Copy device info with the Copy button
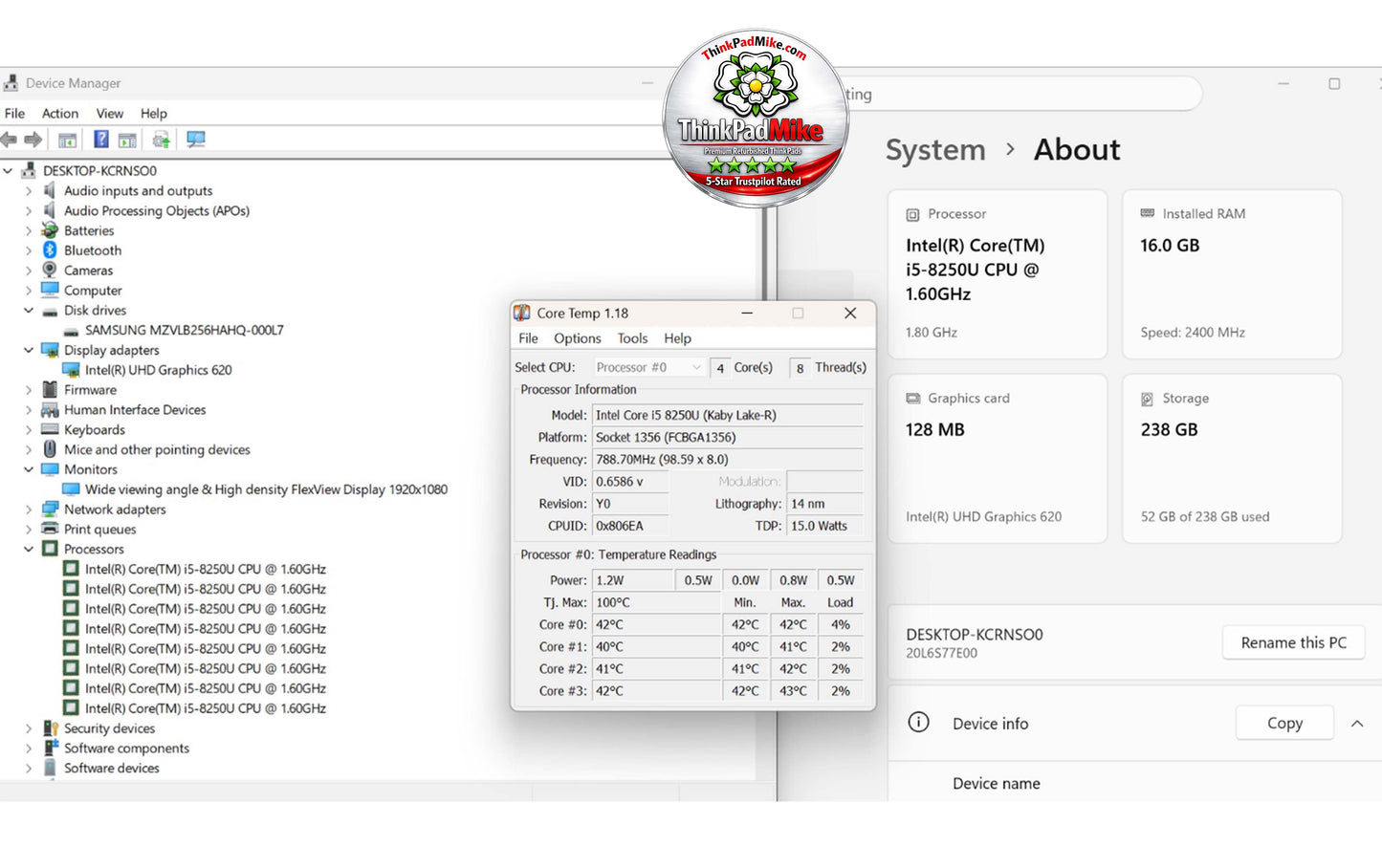Image resolution: width=1382 pixels, height=868 pixels. point(1284,723)
